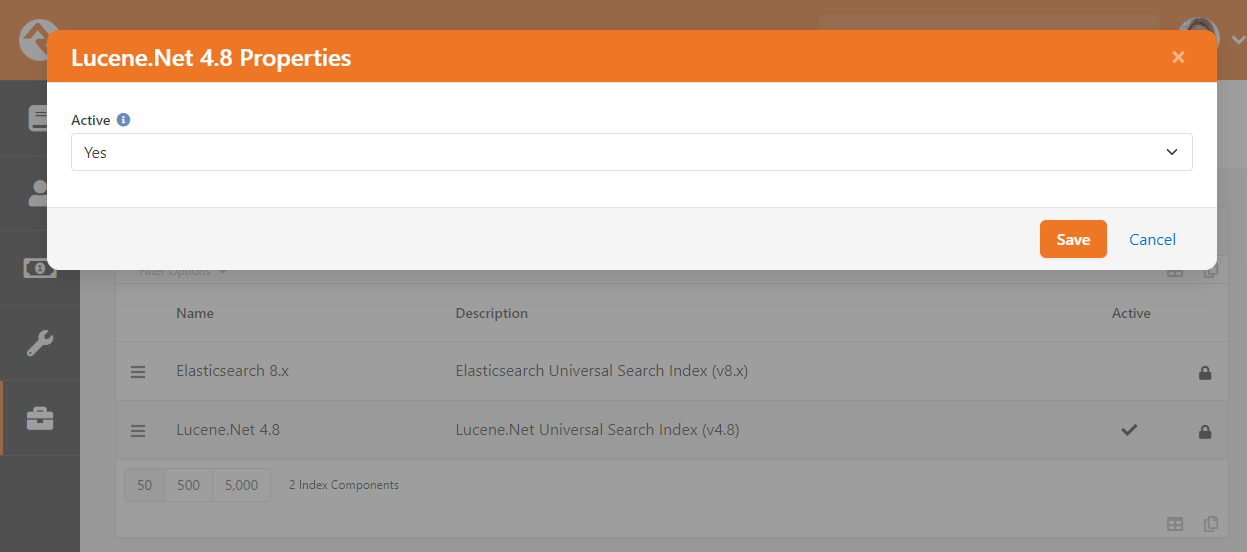Sort grid by Description column
This screenshot has width=1247, height=552.
point(491,313)
